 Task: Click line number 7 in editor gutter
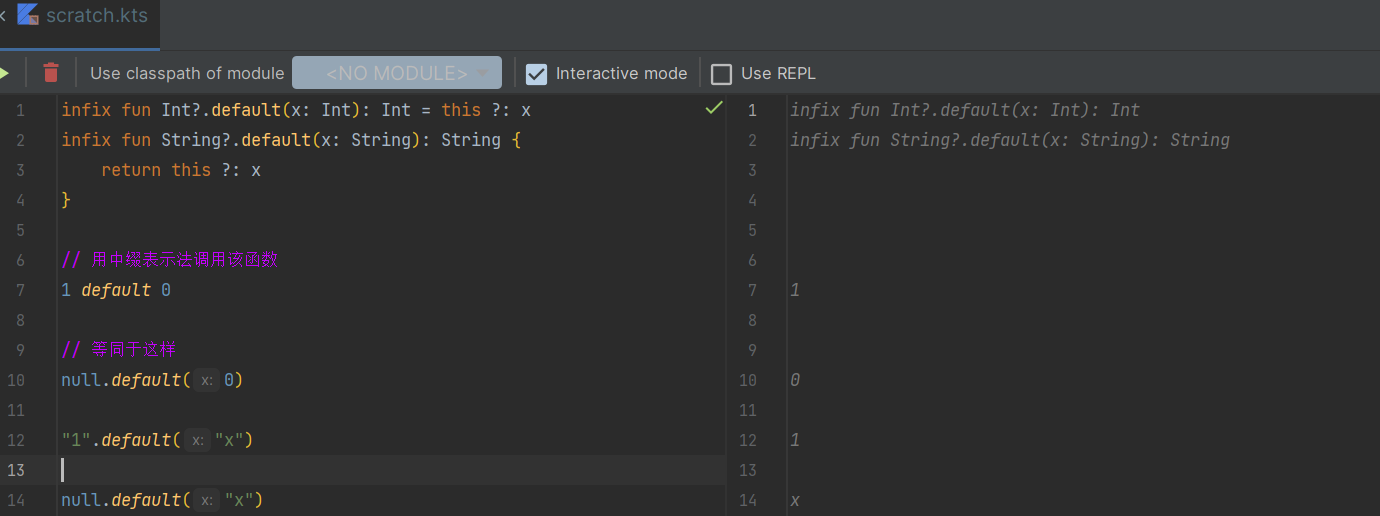click(21, 290)
